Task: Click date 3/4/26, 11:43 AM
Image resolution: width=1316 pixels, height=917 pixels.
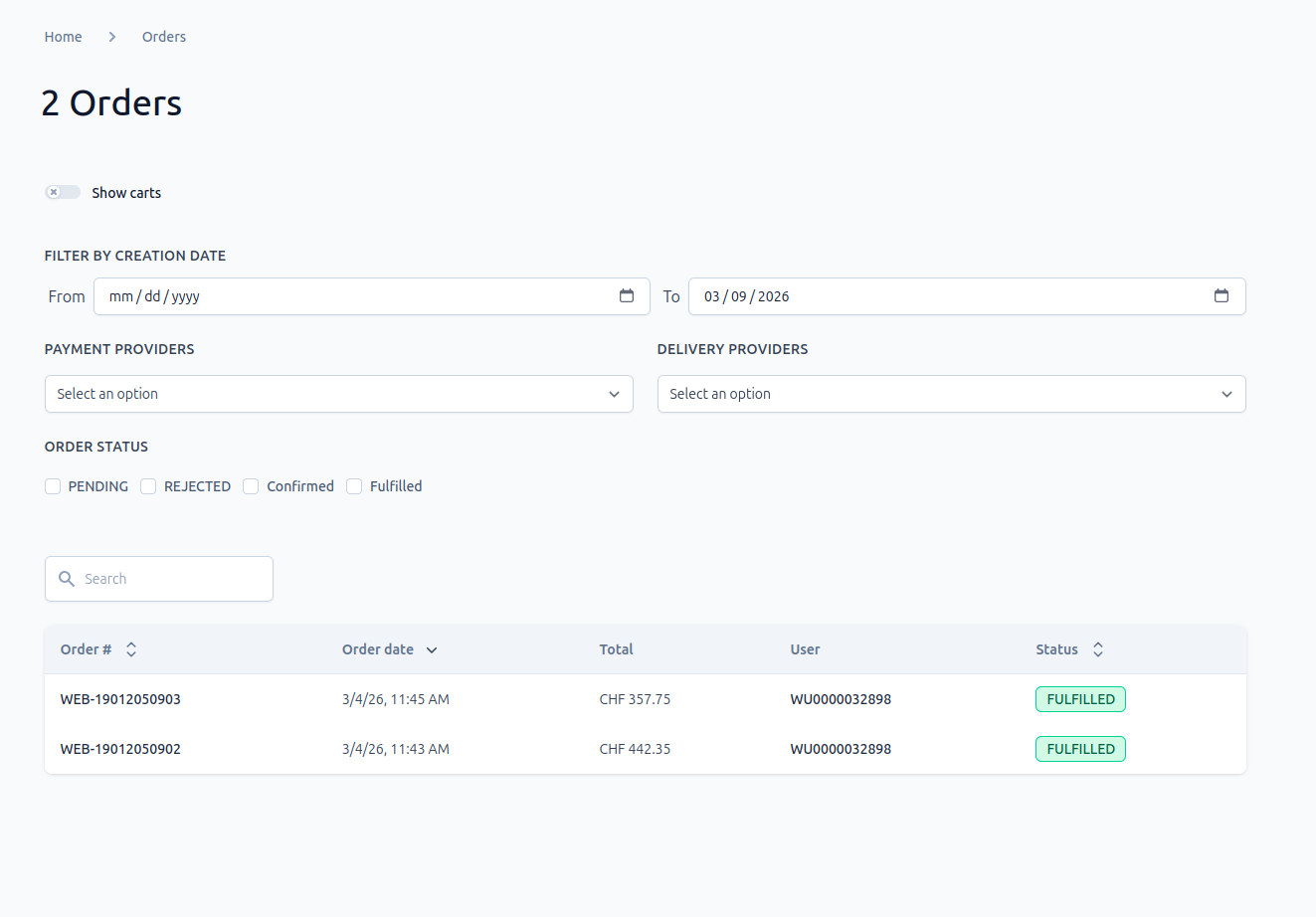Action: coord(396,749)
